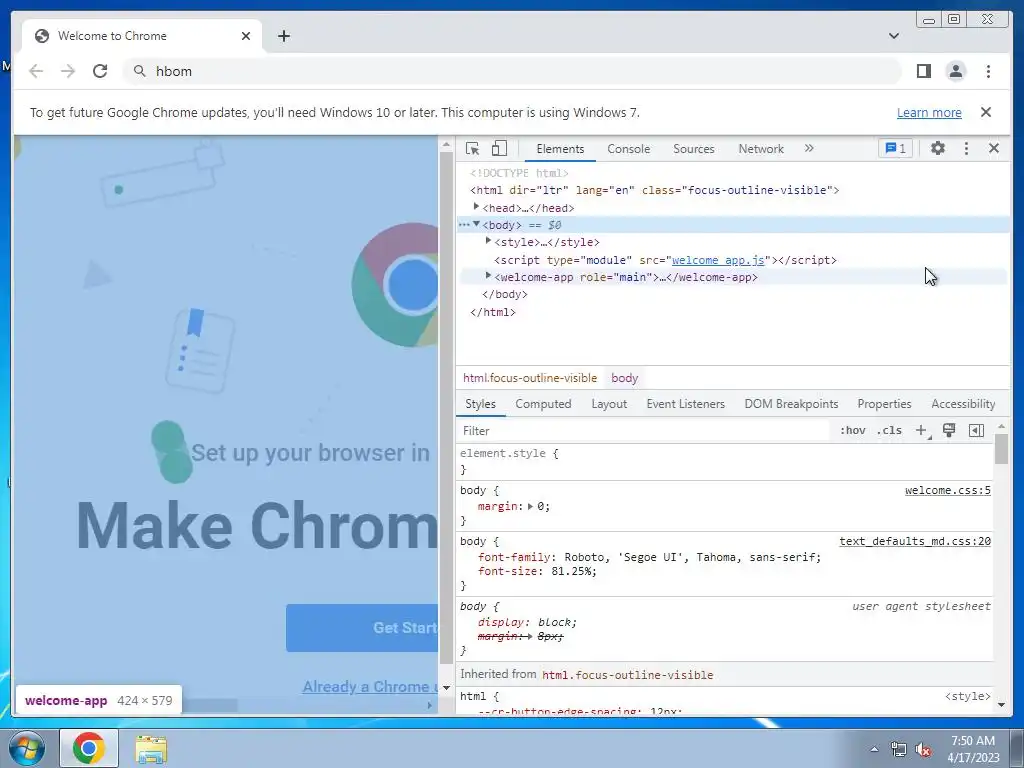This screenshot has width=1024, height=768.
Task: Collapse the body element node
Action: pos(476,224)
